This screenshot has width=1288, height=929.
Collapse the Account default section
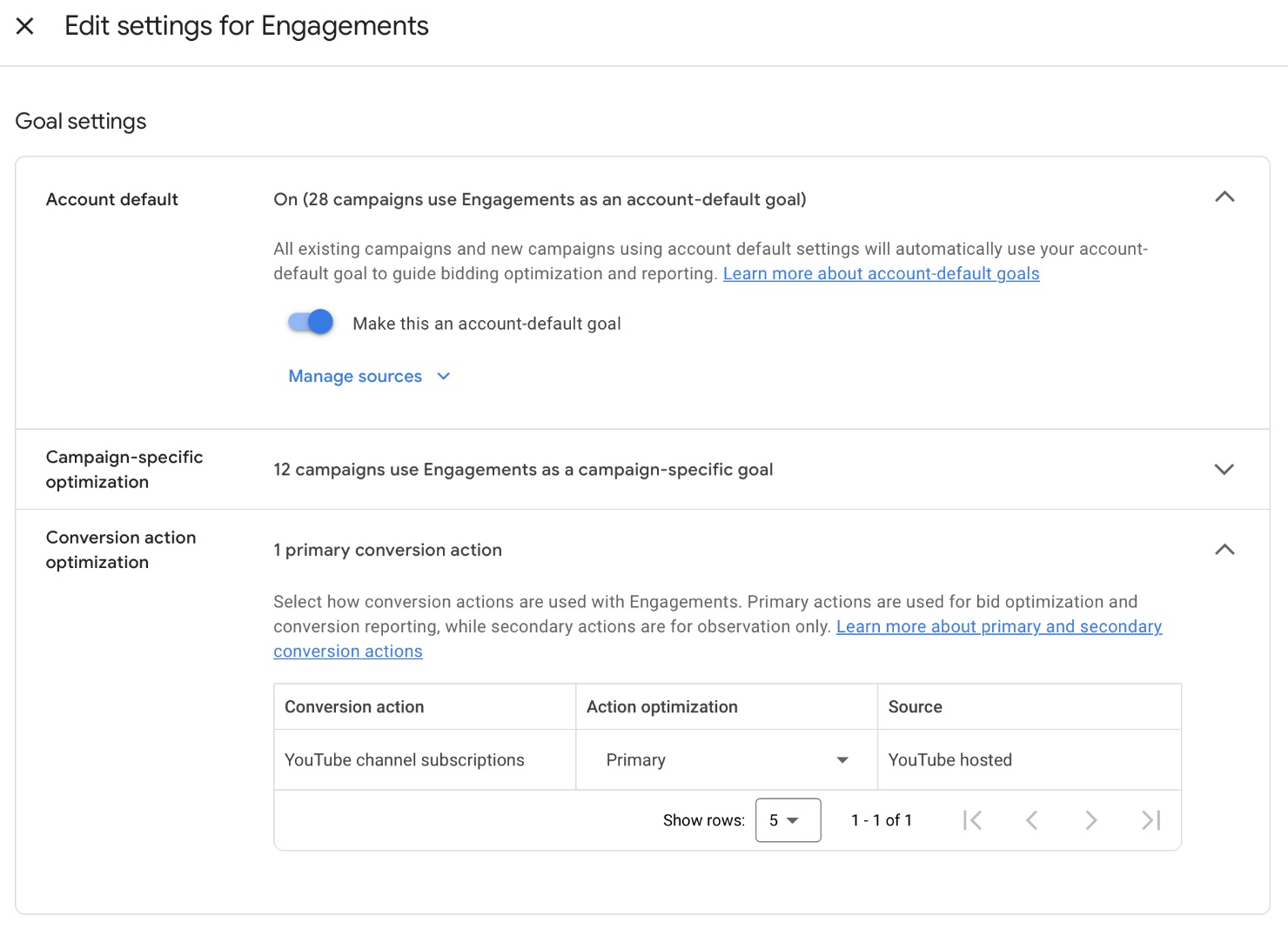[1224, 197]
